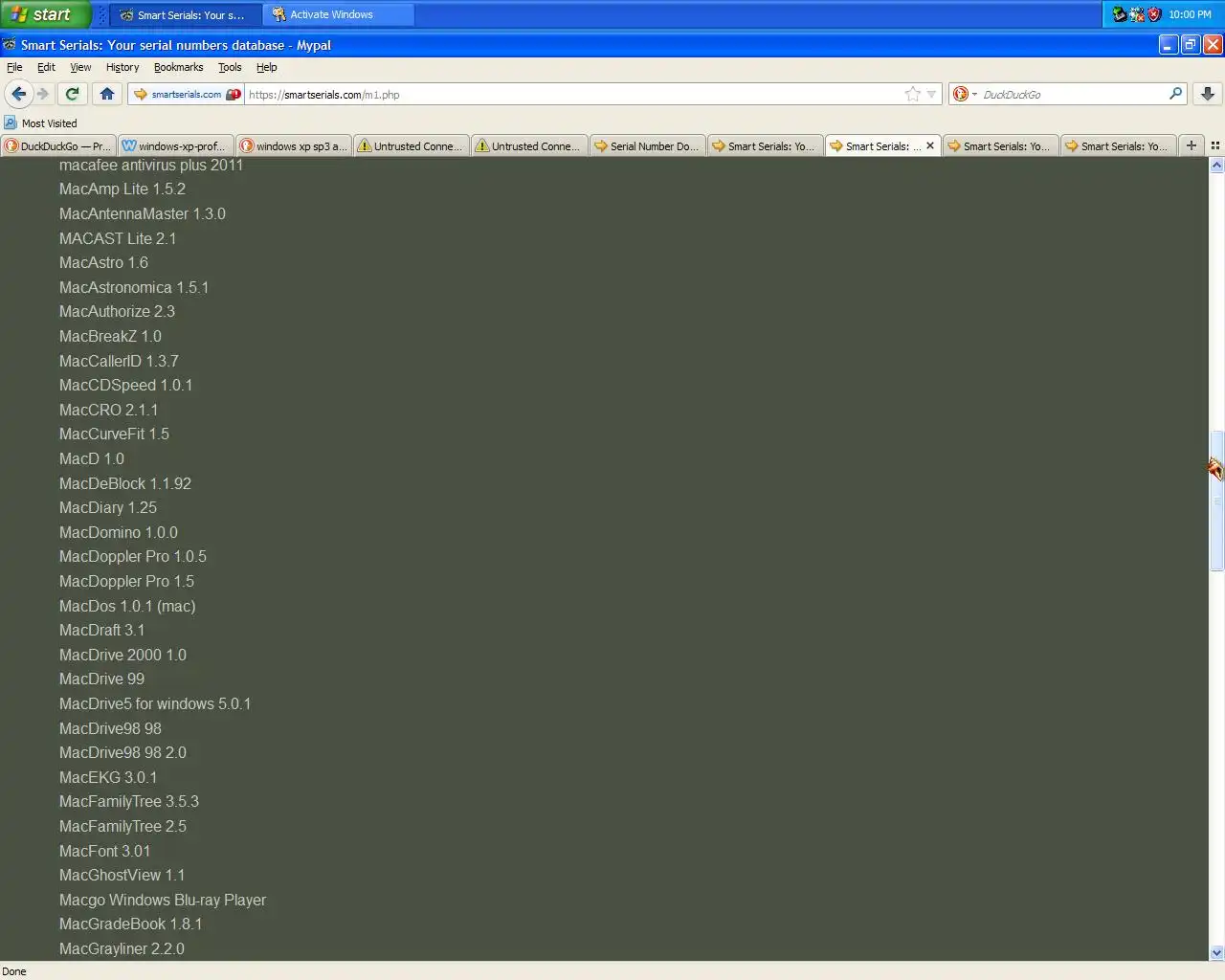Open the MacAmp Lite 1.5.2 link
The image size is (1225, 980).
pos(122,189)
